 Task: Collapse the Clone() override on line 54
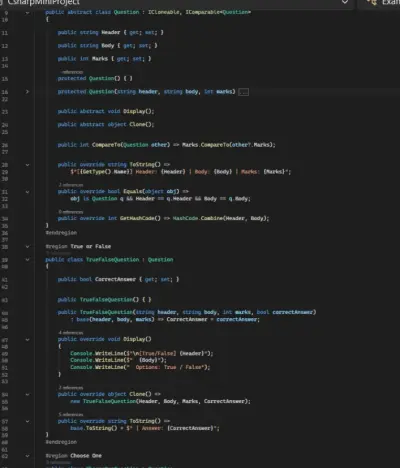tap(27, 394)
